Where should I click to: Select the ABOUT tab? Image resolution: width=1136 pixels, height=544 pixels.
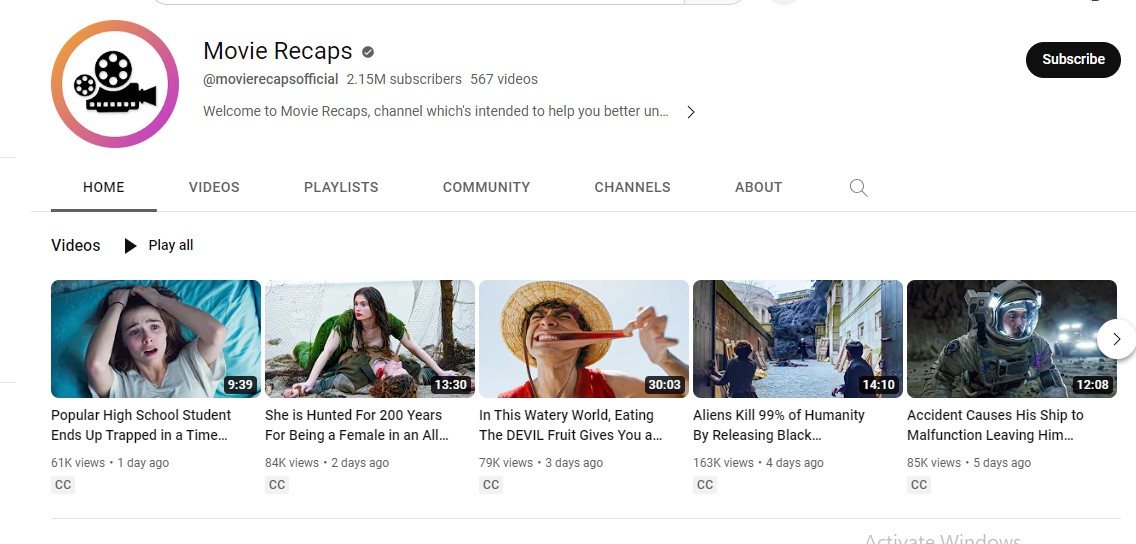point(758,187)
